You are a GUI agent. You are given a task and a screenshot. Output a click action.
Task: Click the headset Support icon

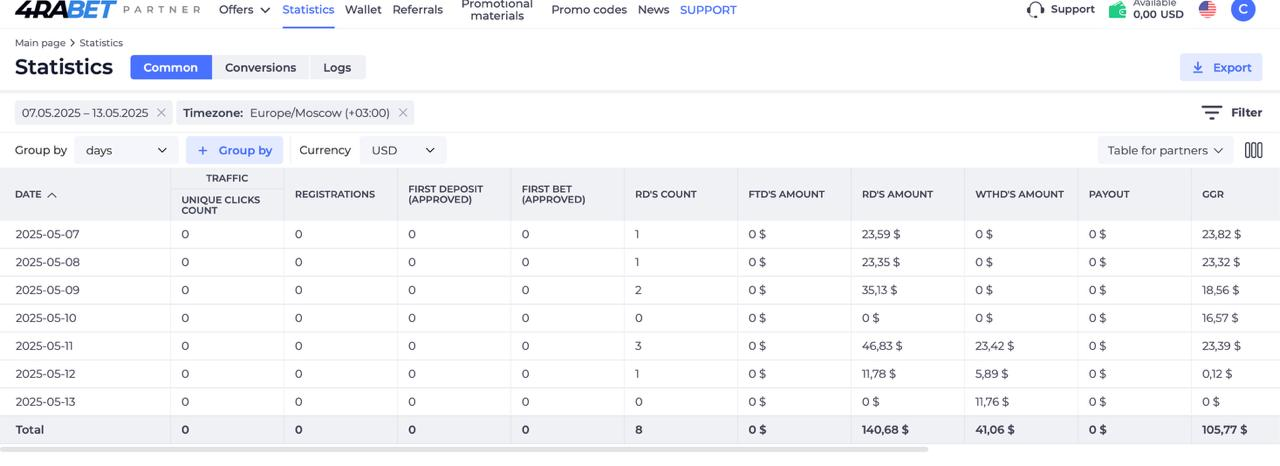point(1035,10)
